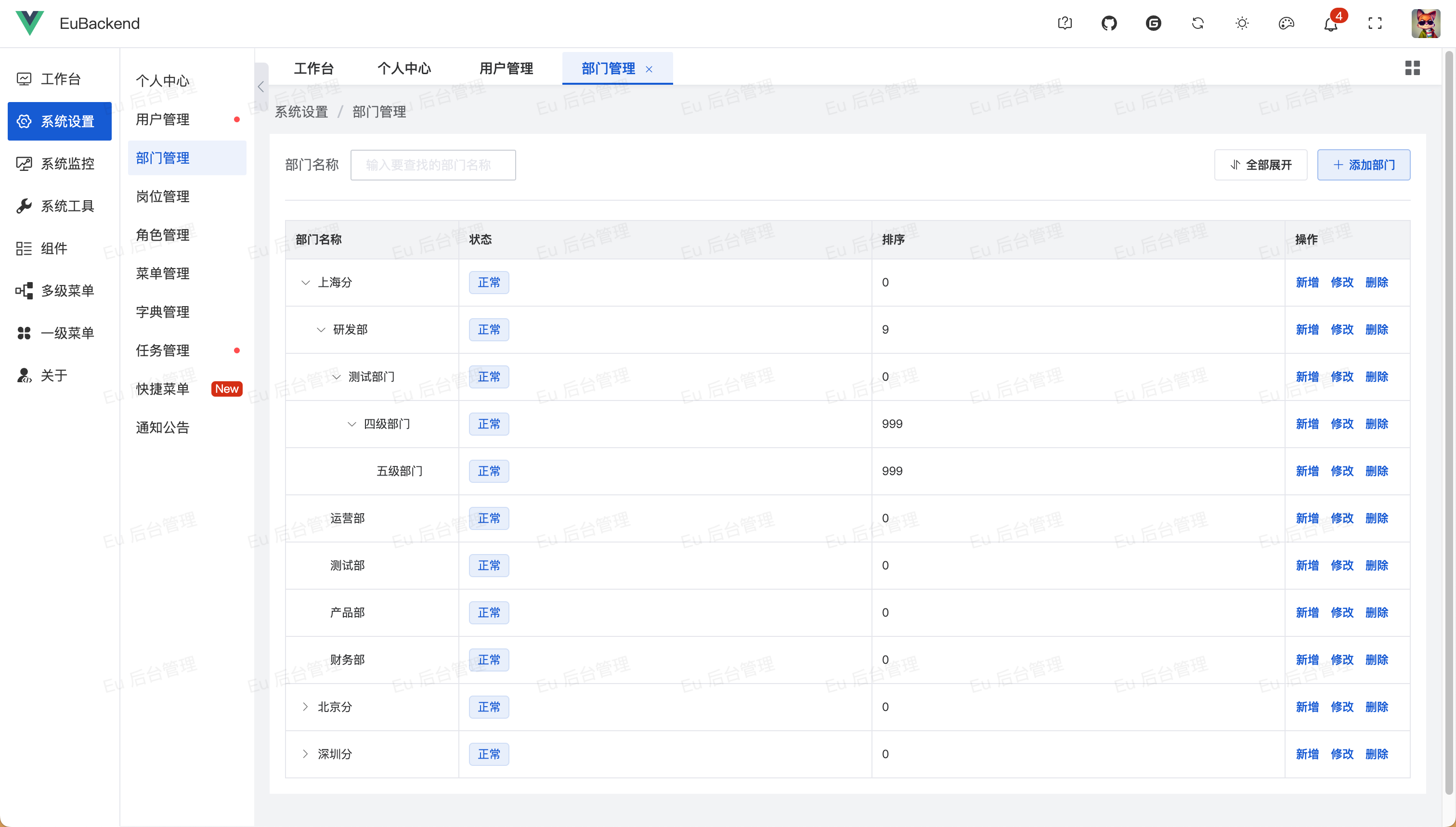
Task: Select 任务管理 in the submenu
Action: click(x=187, y=350)
